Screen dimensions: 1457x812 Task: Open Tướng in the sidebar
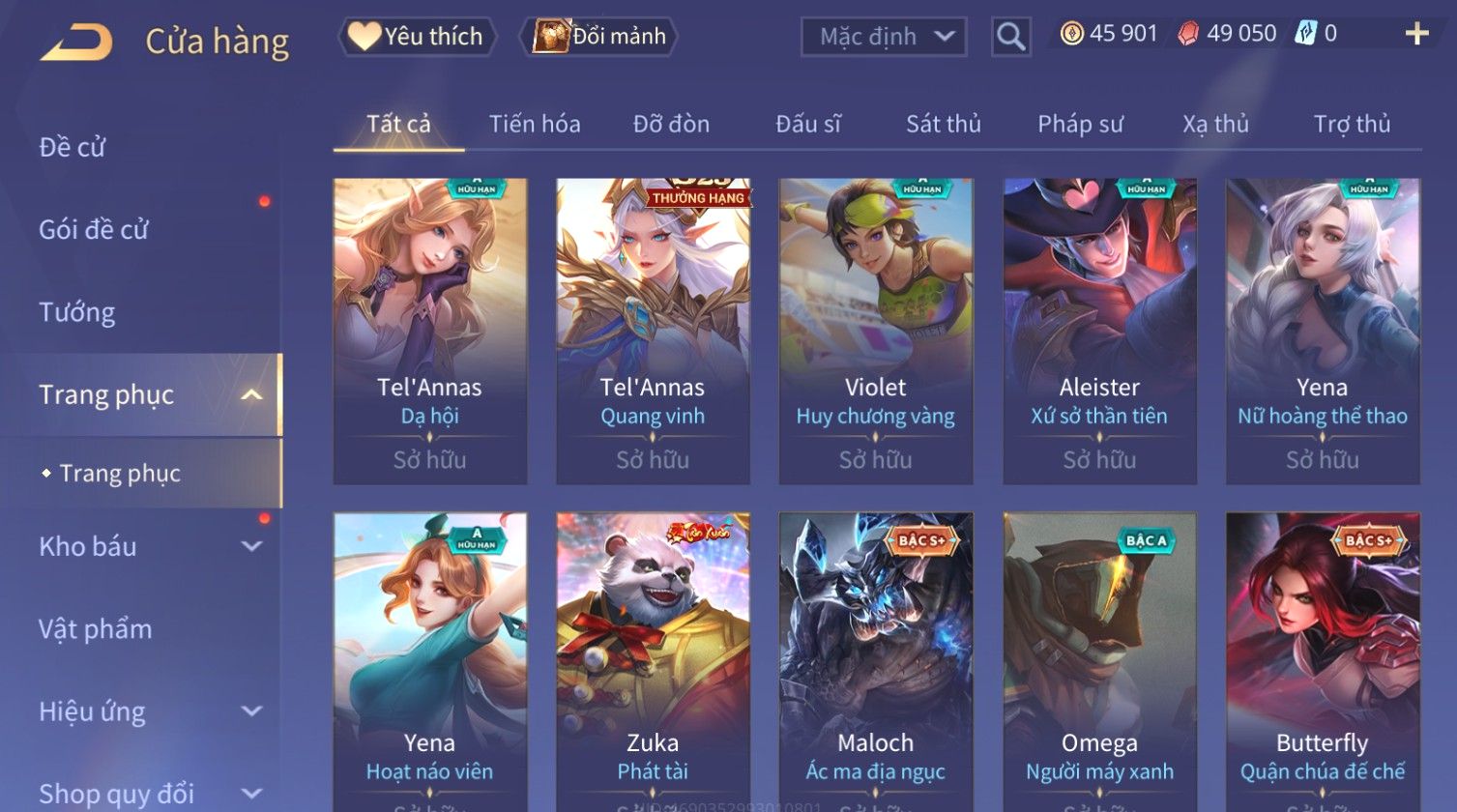point(77,312)
